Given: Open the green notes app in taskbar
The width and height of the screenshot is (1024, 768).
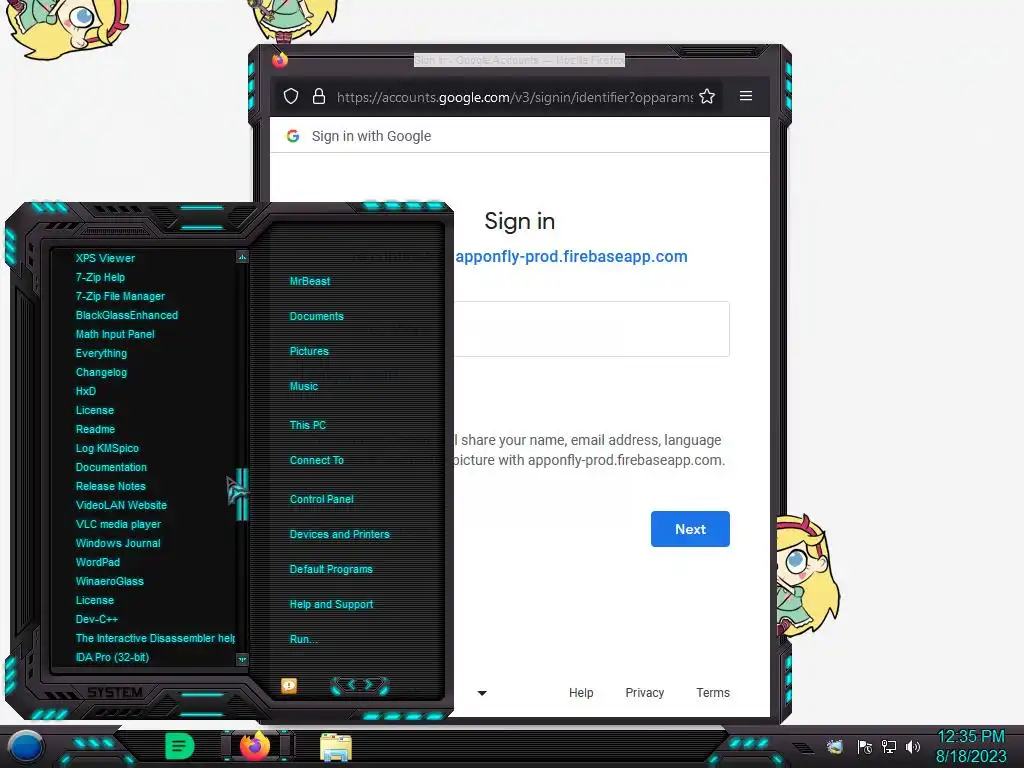Looking at the screenshot, I should (180, 746).
